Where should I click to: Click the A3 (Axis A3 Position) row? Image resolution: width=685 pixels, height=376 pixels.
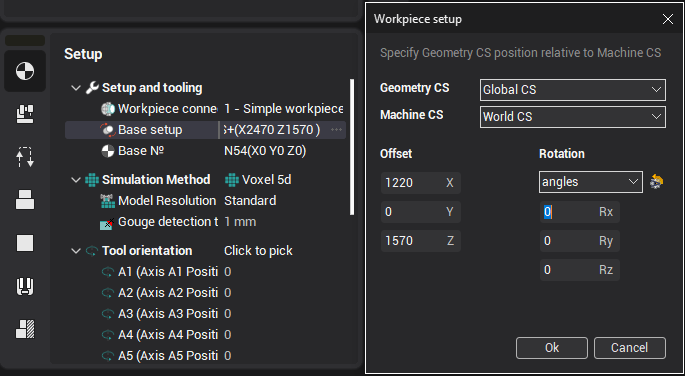(x=205, y=314)
